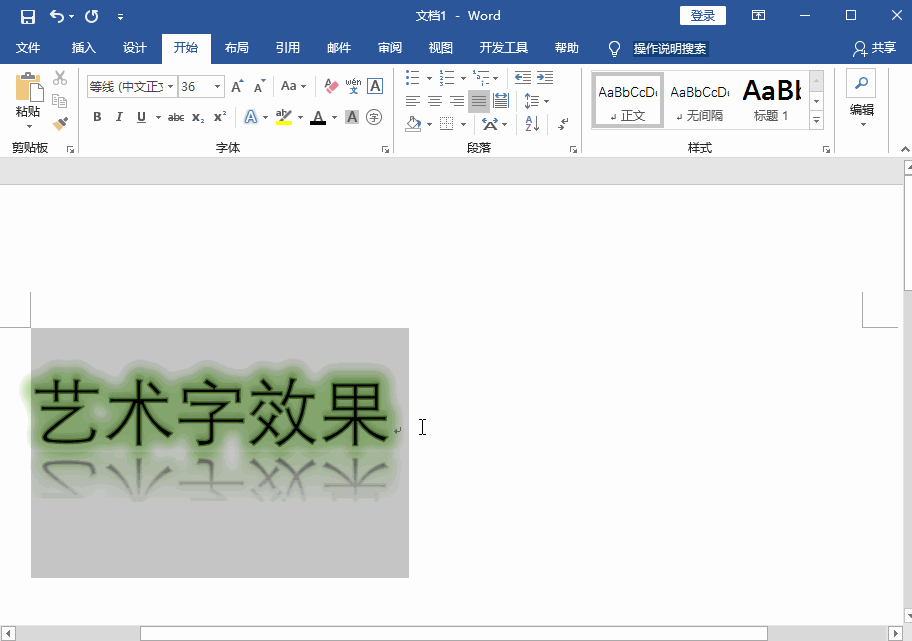Click the 登录 sign-in button

pos(702,15)
